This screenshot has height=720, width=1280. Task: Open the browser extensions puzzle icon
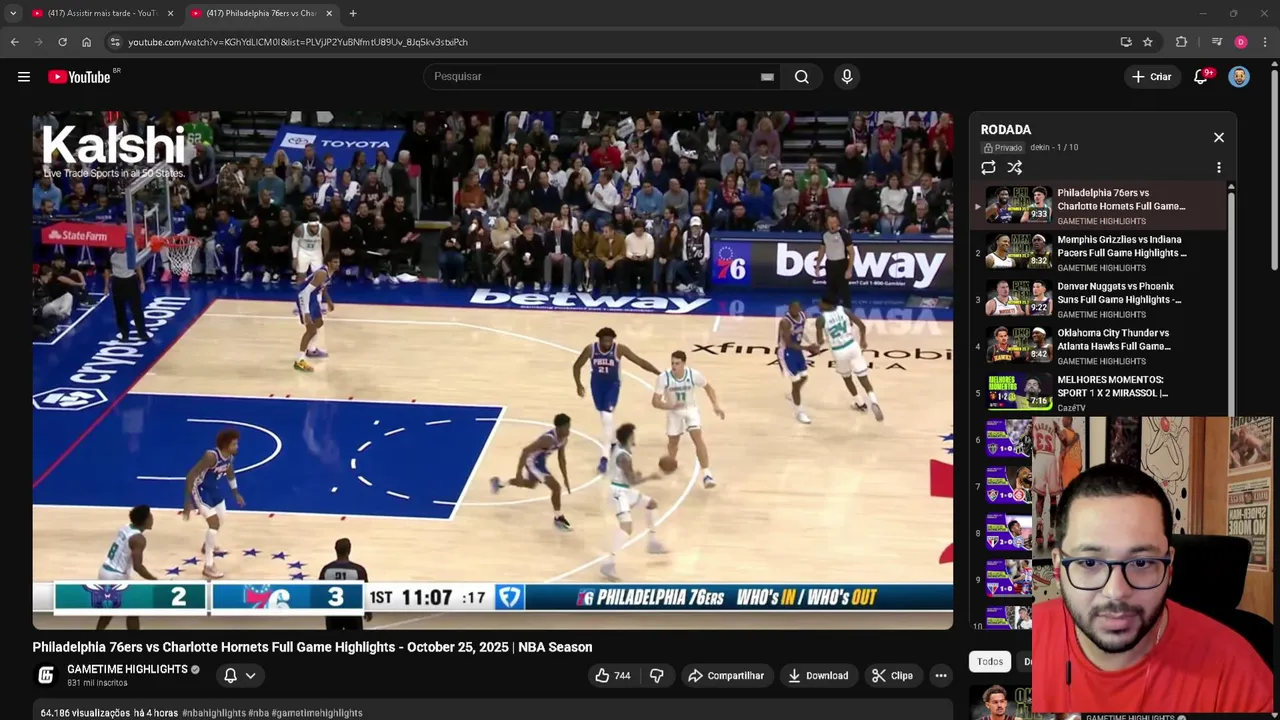click(1182, 42)
